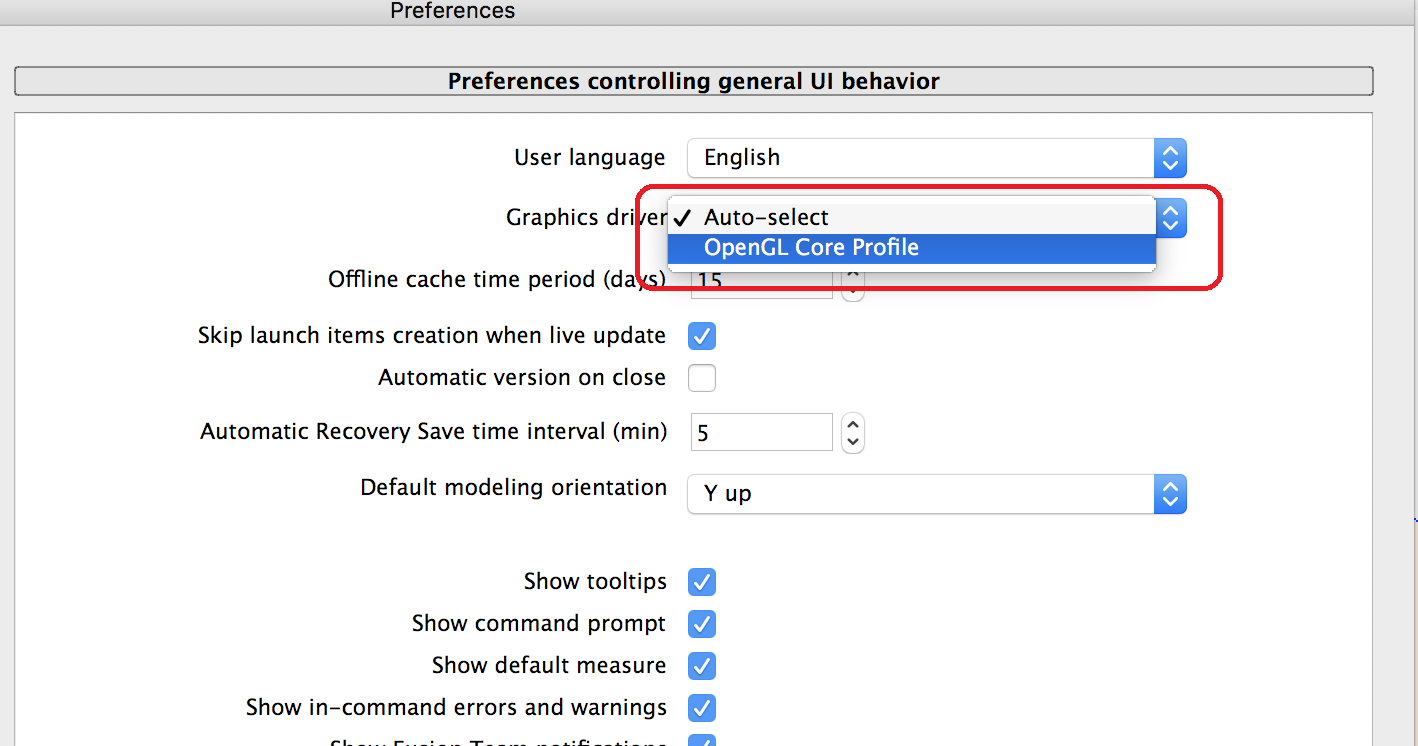Click the Graphics driver dropdown arrows
Viewport: 1418px width, 746px height.
coord(1171,217)
